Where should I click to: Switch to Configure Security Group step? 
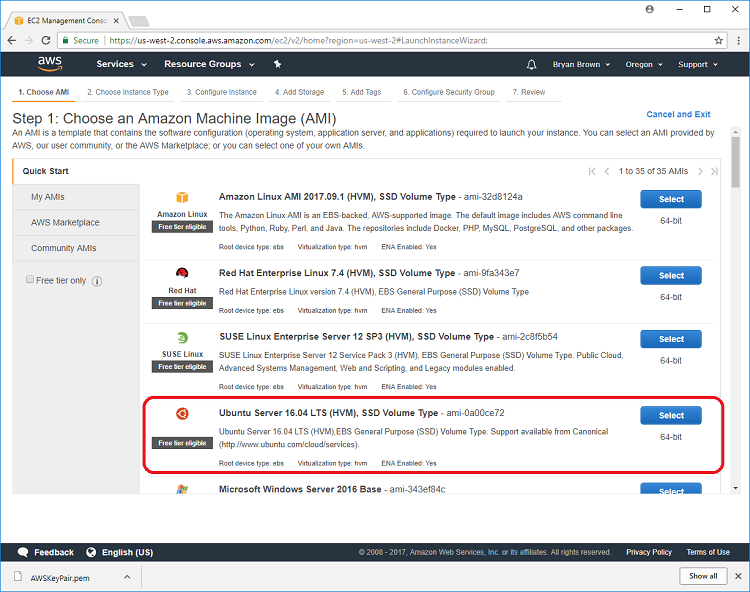[x=449, y=92]
